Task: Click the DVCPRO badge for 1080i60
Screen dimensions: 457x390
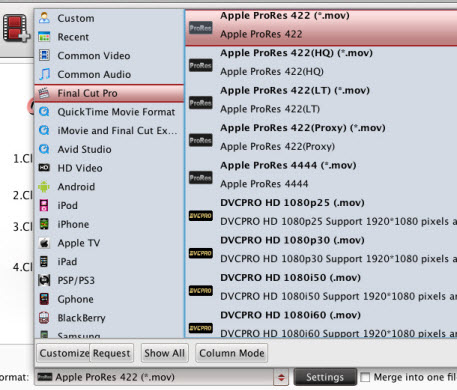Action: coord(201,328)
